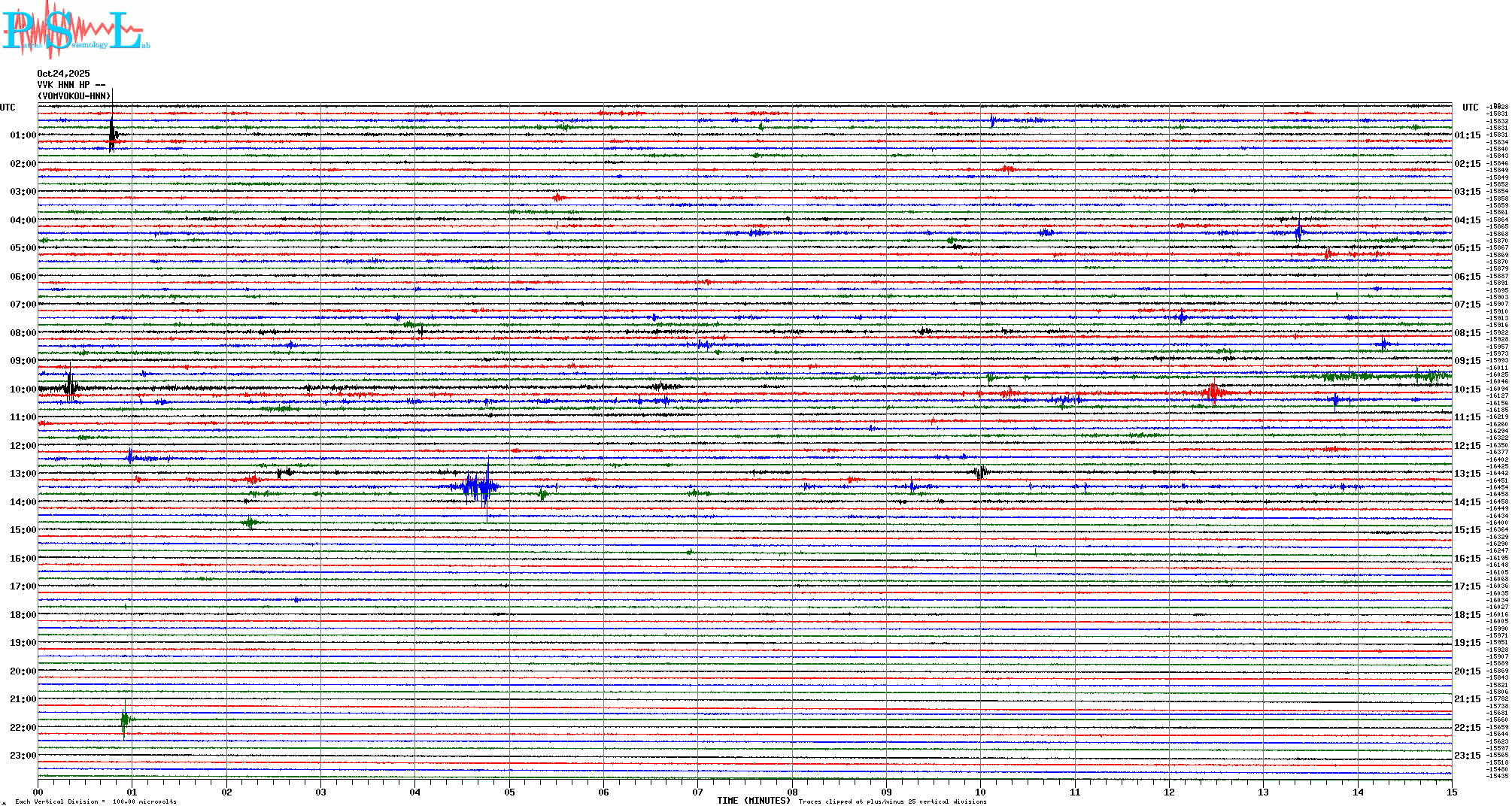Select the 23:00 hour label on left axis
Image resolution: width=1512 pixels, height=812 pixels.
(23, 756)
